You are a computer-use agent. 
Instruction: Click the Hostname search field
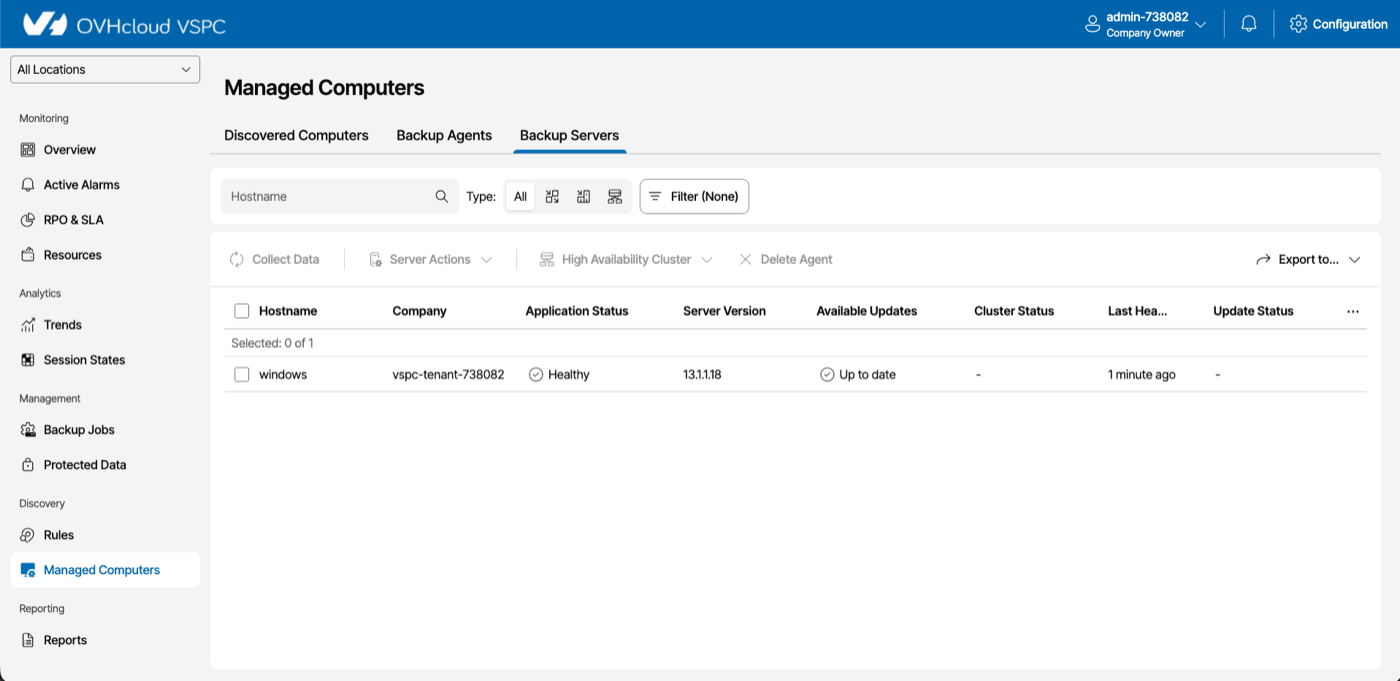[x=340, y=196]
